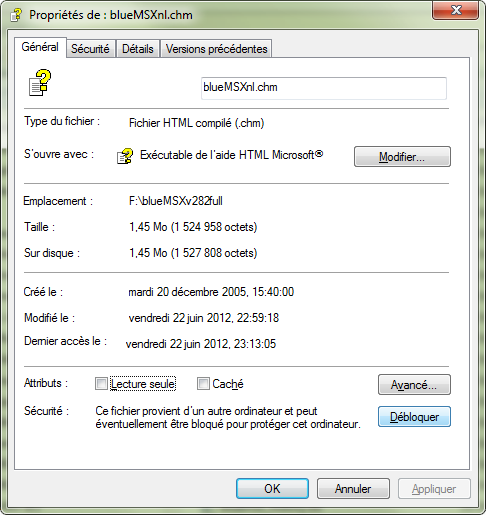
Task: Cancel with the Annuler button
Action: click(353, 489)
